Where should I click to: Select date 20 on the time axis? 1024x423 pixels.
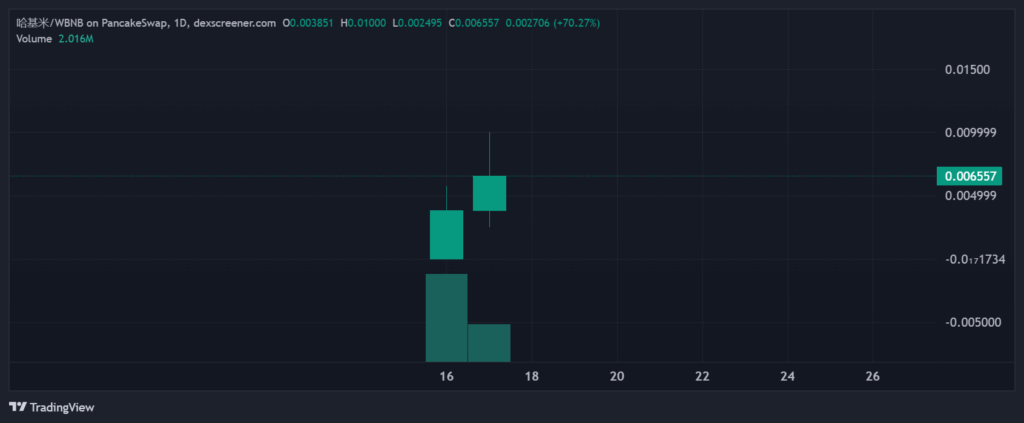(x=616, y=376)
